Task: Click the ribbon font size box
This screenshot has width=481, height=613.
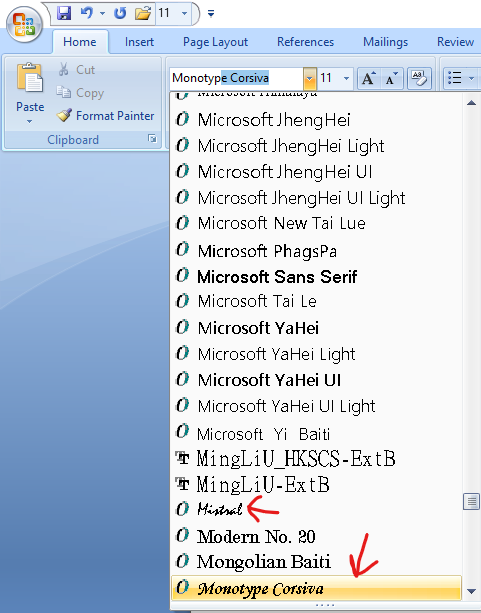Action: point(328,78)
